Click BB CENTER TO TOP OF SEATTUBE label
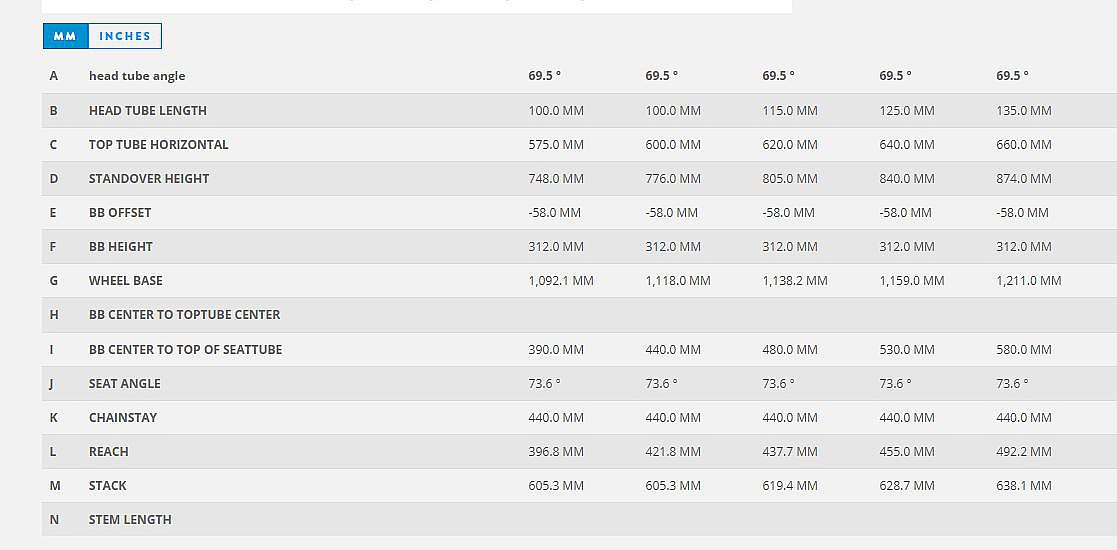The height and width of the screenshot is (550, 1117). click(185, 350)
